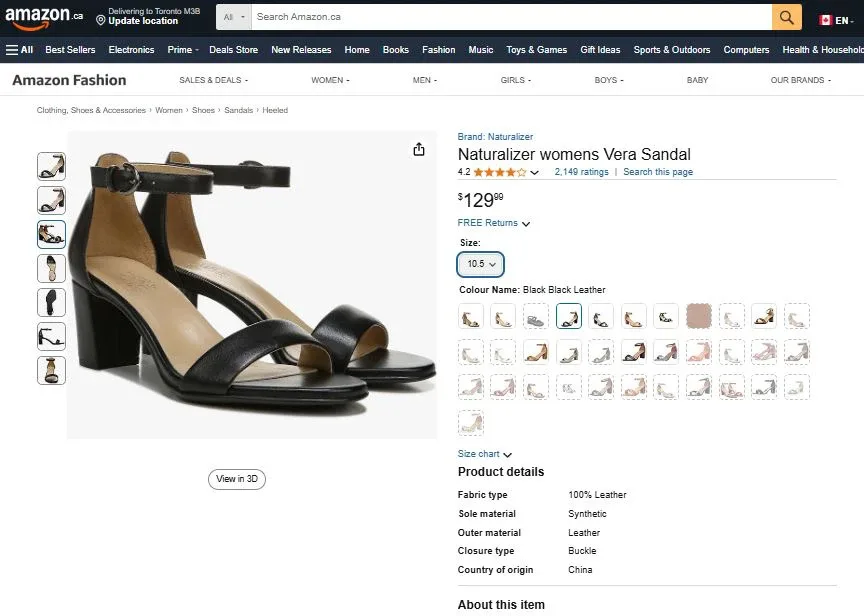
Task: Click the Update location pin
Action: [101, 20]
